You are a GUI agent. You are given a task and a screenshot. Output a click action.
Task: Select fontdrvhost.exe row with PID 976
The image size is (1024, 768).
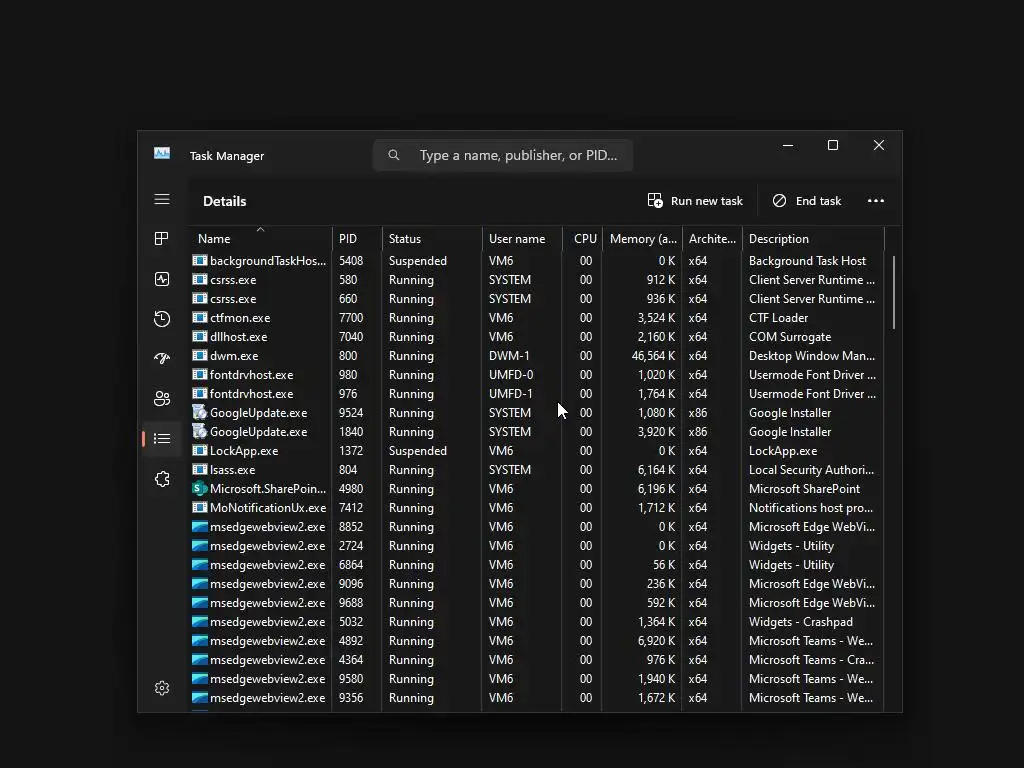coord(537,394)
